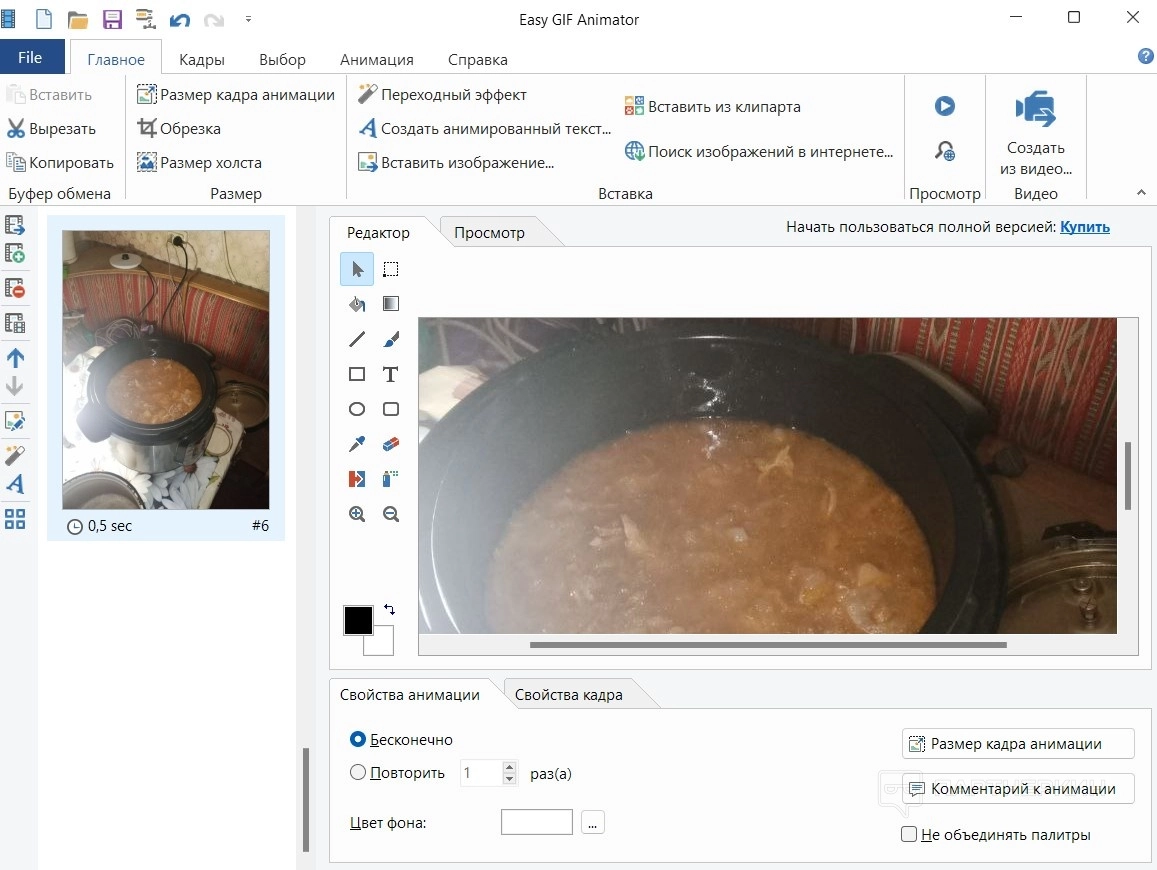The image size is (1157, 870).
Task: Select the Ellipse shape tool
Action: click(357, 409)
